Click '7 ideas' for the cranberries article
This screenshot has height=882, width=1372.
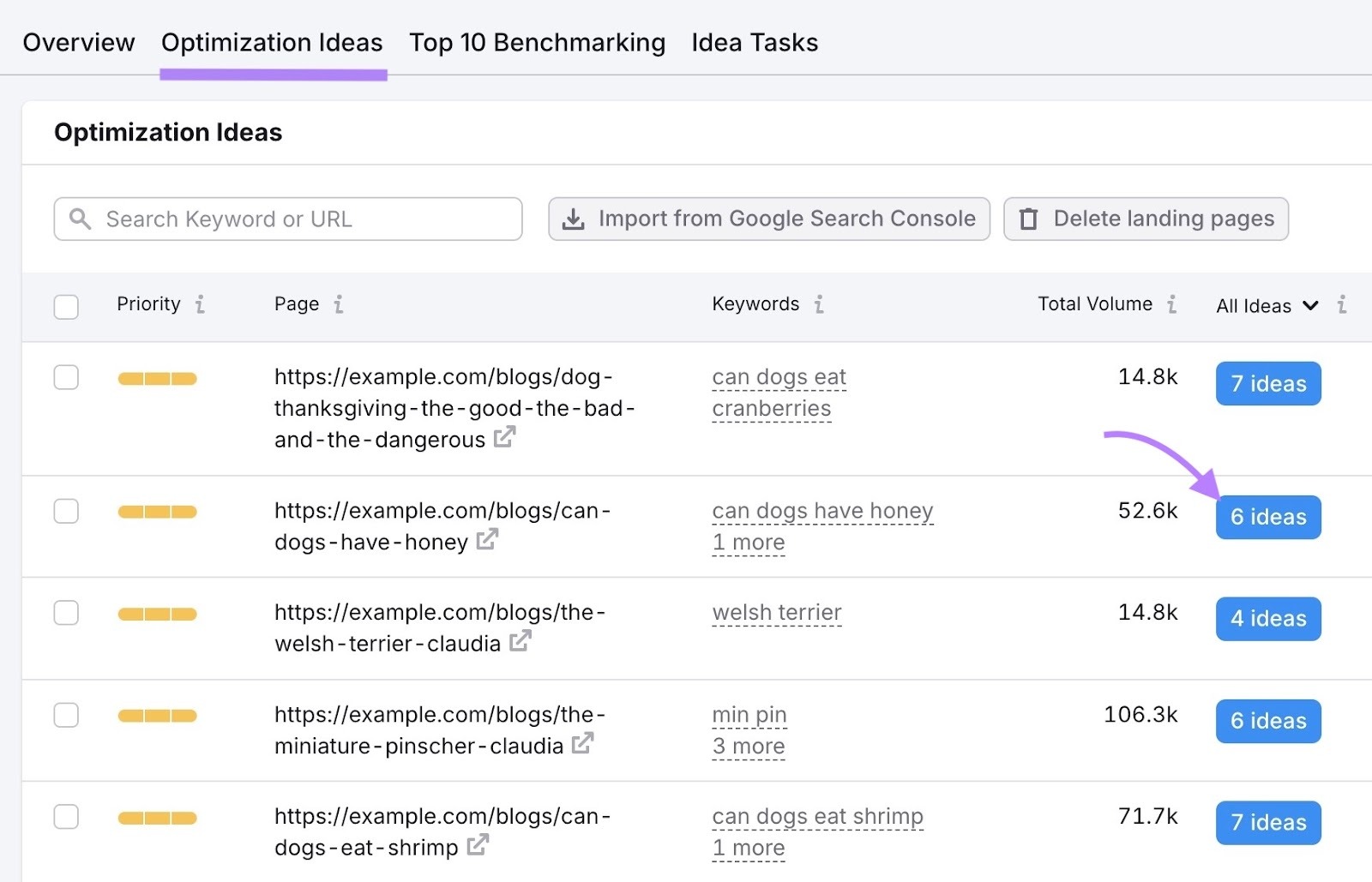(x=1267, y=383)
